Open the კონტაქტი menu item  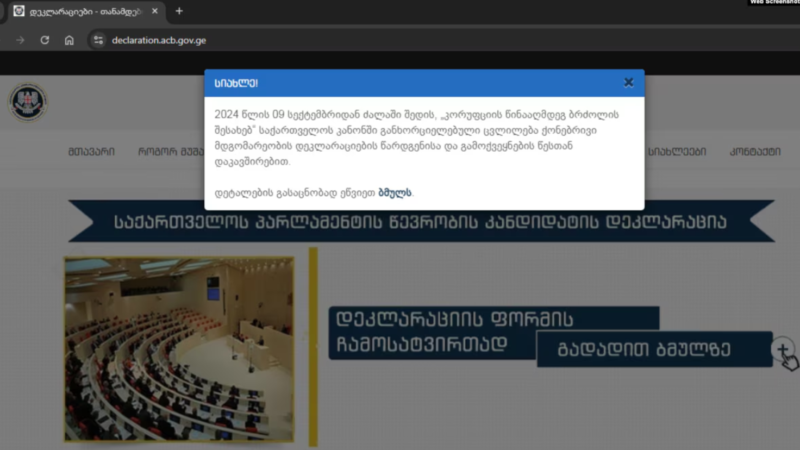click(755, 152)
